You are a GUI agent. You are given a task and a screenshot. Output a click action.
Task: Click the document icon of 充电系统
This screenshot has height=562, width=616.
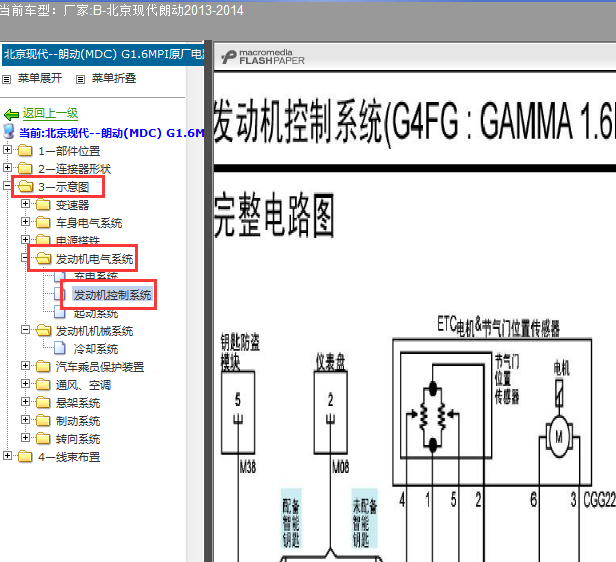[x=60, y=276]
